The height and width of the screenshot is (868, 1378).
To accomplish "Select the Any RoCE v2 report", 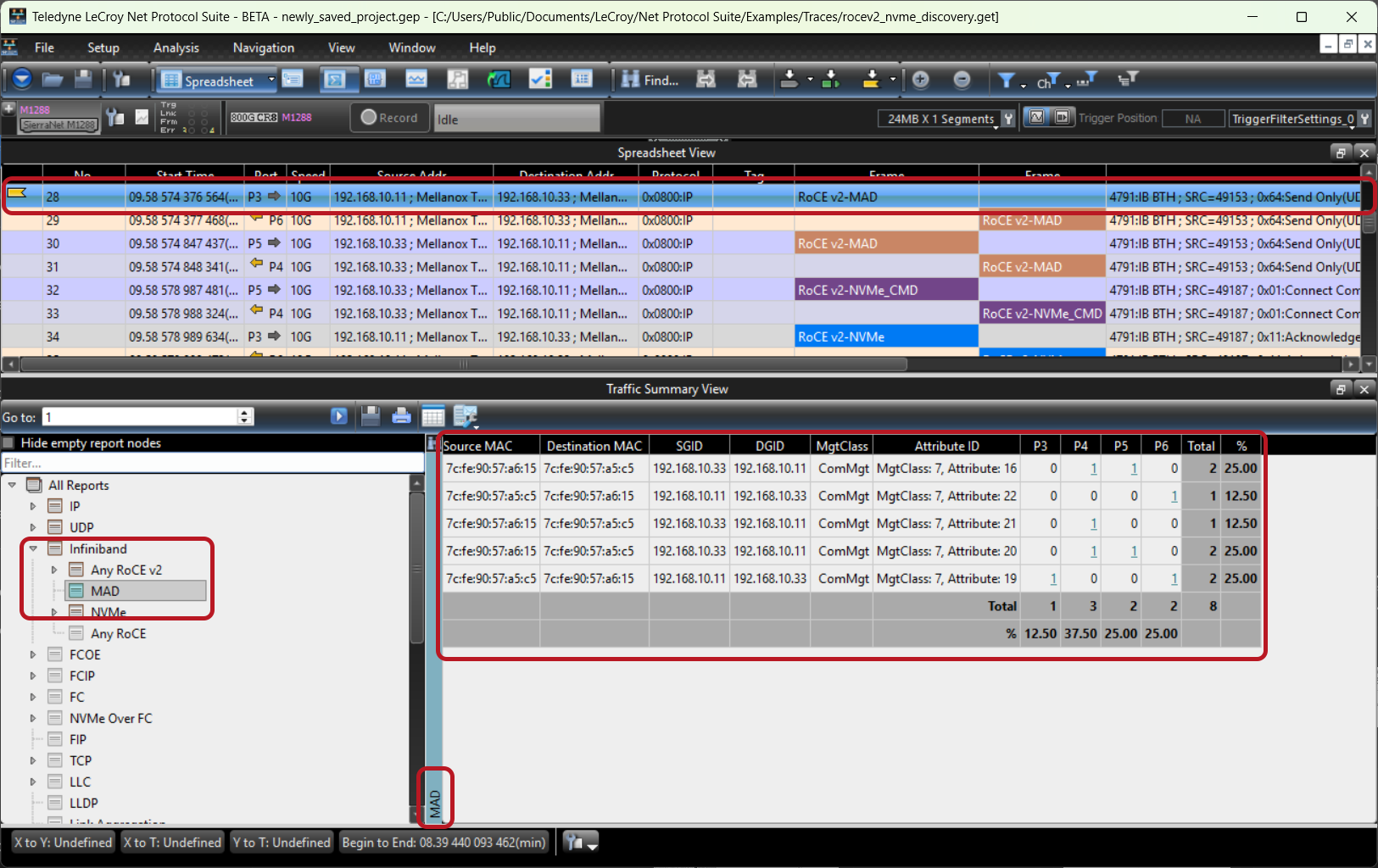I will point(126,570).
